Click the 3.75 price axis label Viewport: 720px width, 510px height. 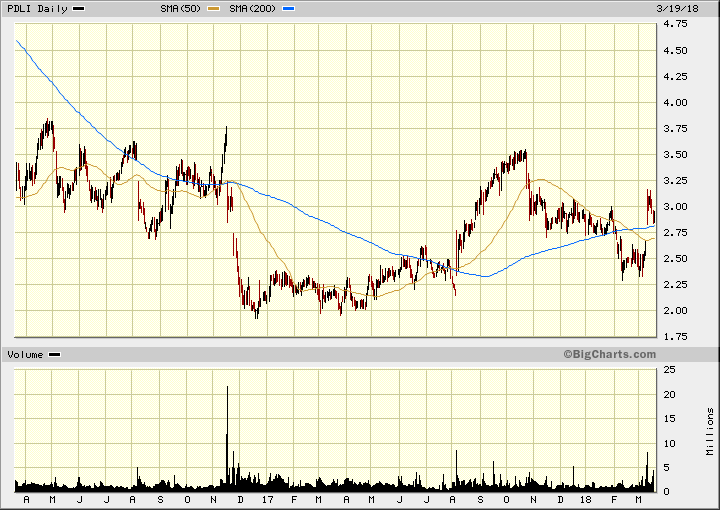[675, 129]
